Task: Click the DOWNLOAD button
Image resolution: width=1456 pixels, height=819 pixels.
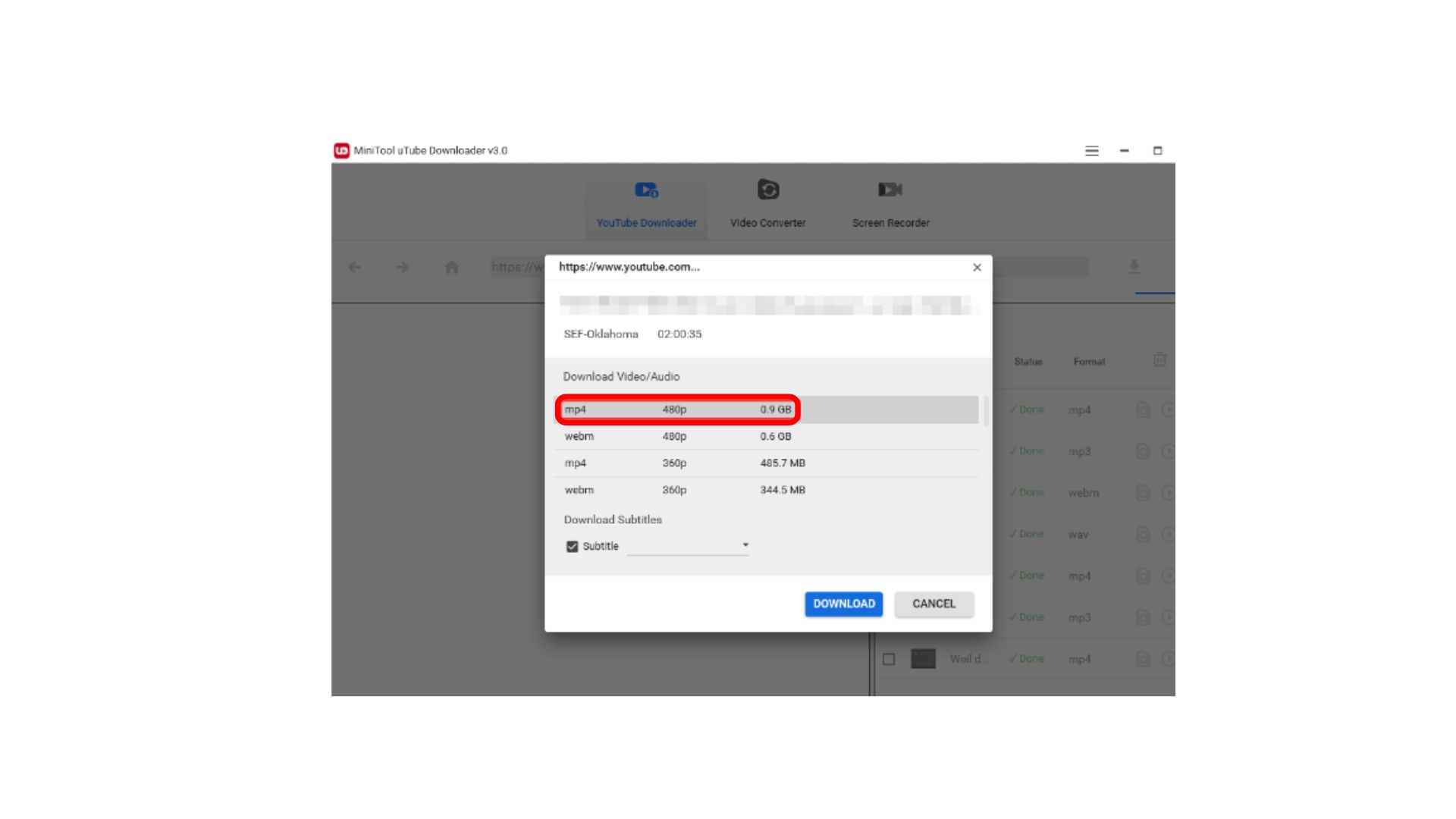Action: pos(843,603)
